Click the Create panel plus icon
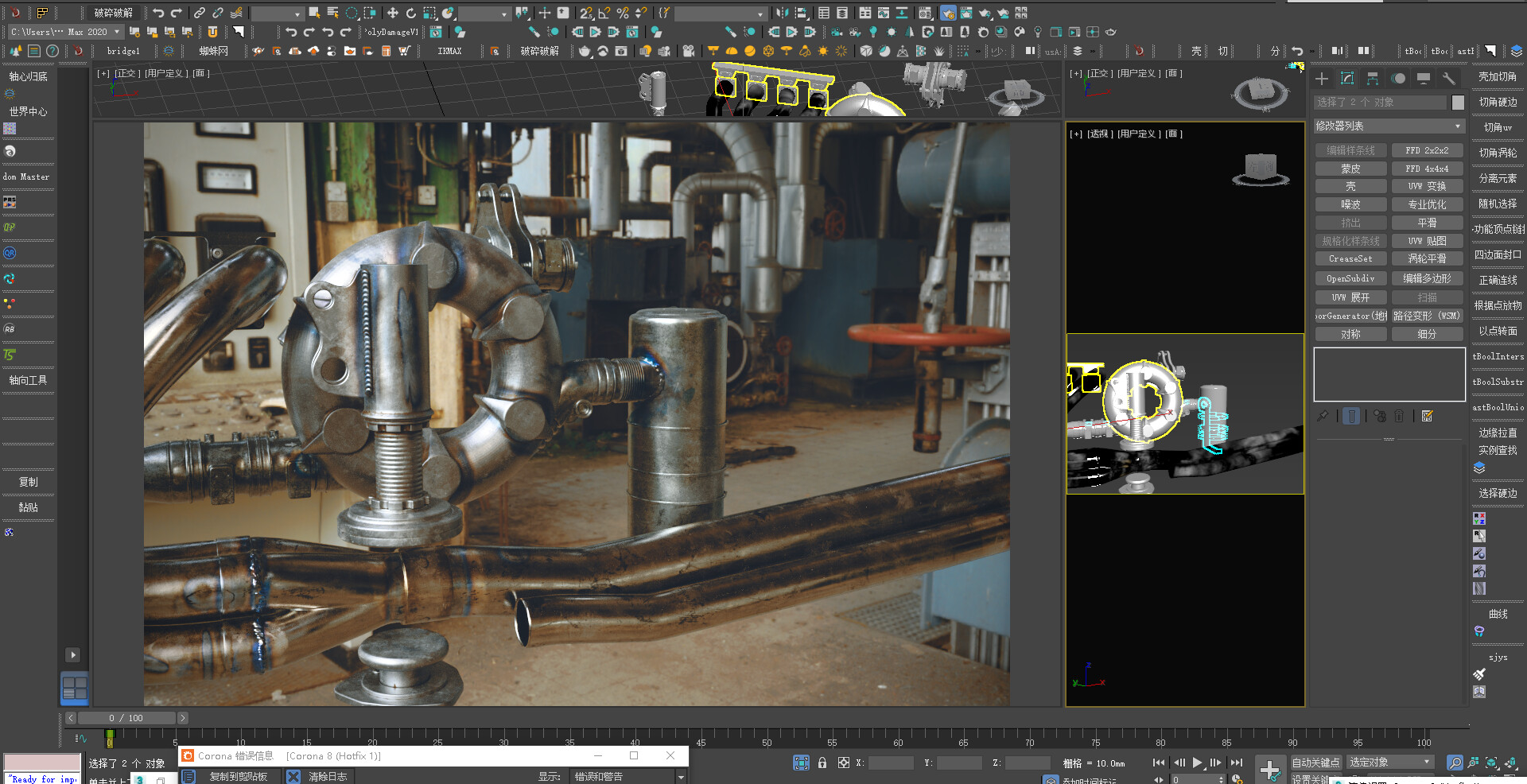The height and width of the screenshot is (784, 1527). [x=1322, y=79]
